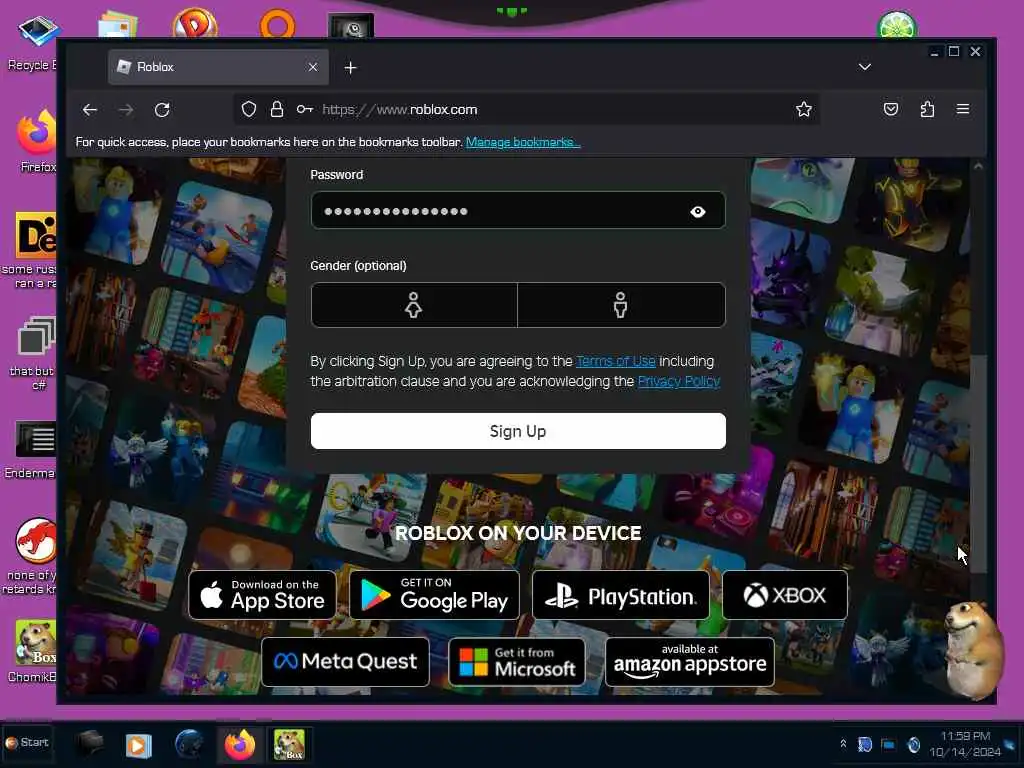Select the male gender option
Image resolution: width=1024 pixels, height=768 pixels.
tap(621, 305)
